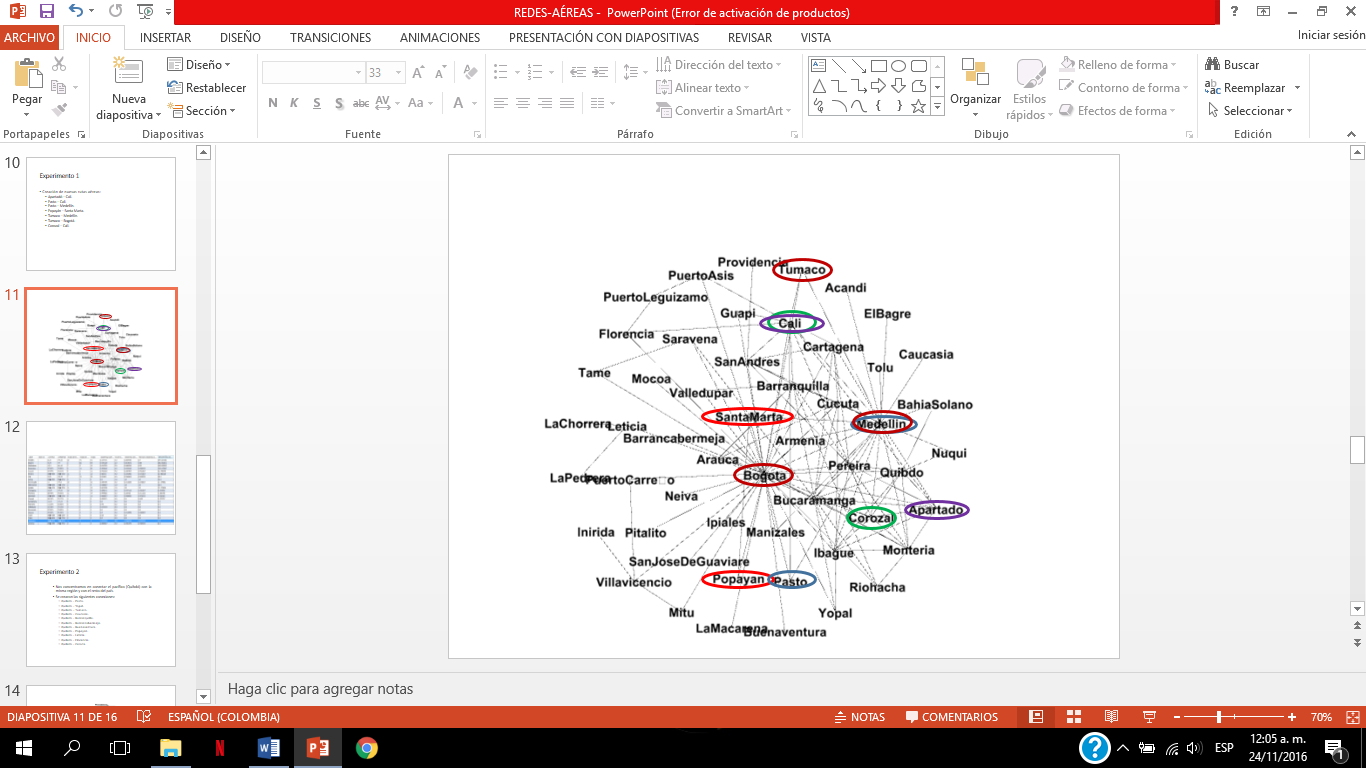The width and height of the screenshot is (1366, 768).
Task: Switch to ANIMACIONES tab
Action: pos(440,37)
